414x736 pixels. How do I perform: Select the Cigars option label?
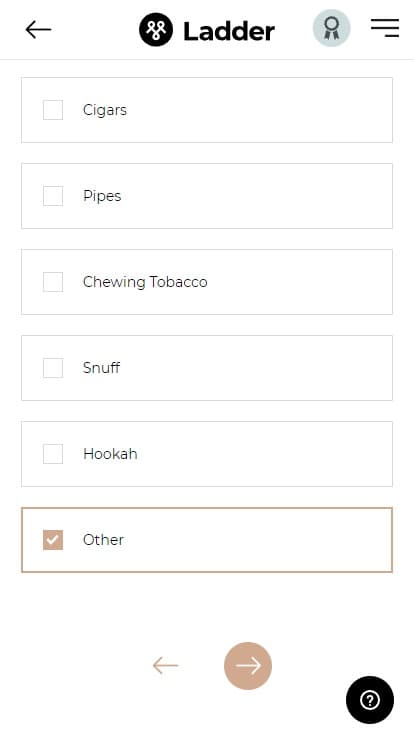click(x=105, y=110)
